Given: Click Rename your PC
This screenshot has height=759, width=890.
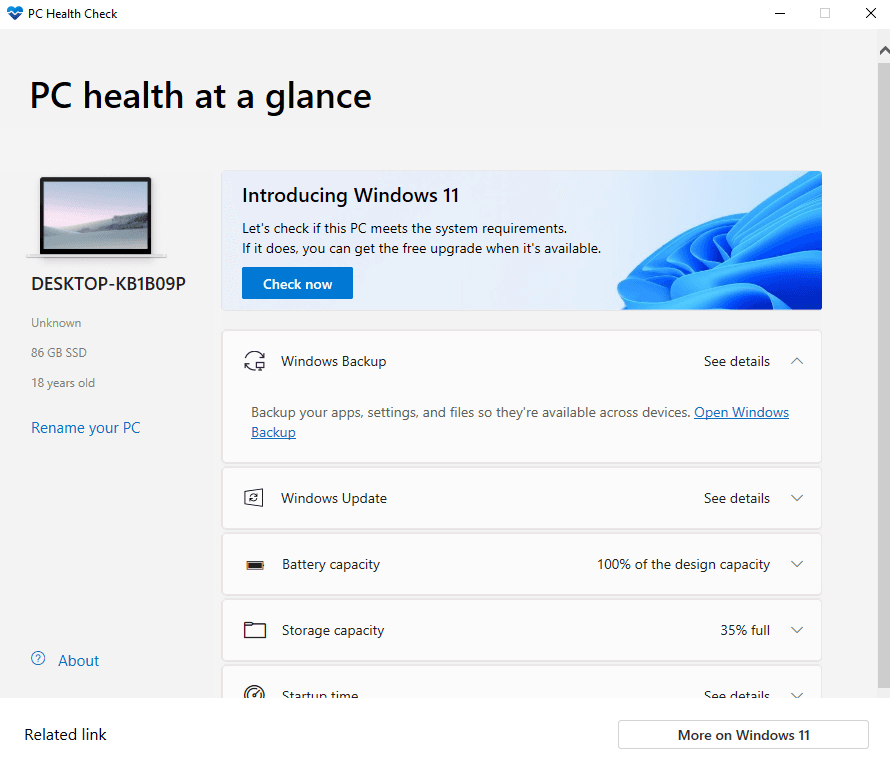Looking at the screenshot, I should pyautogui.click(x=85, y=427).
